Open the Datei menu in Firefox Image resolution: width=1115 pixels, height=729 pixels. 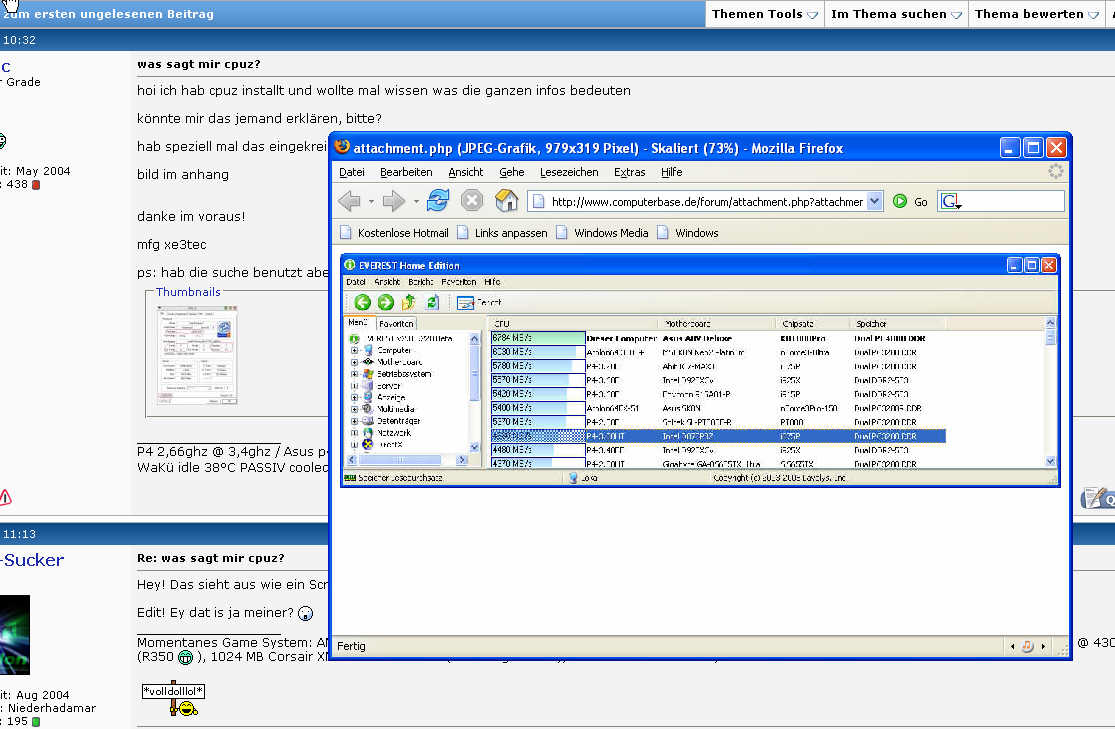coord(352,172)
